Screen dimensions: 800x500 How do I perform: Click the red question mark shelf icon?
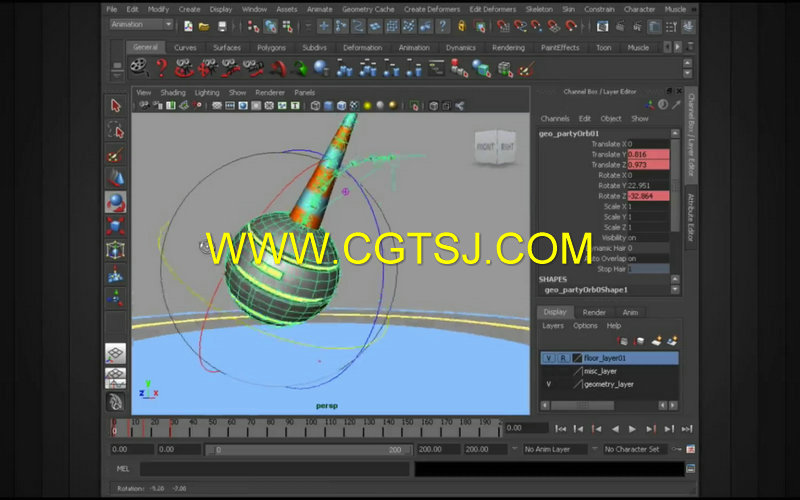point(161,68)
